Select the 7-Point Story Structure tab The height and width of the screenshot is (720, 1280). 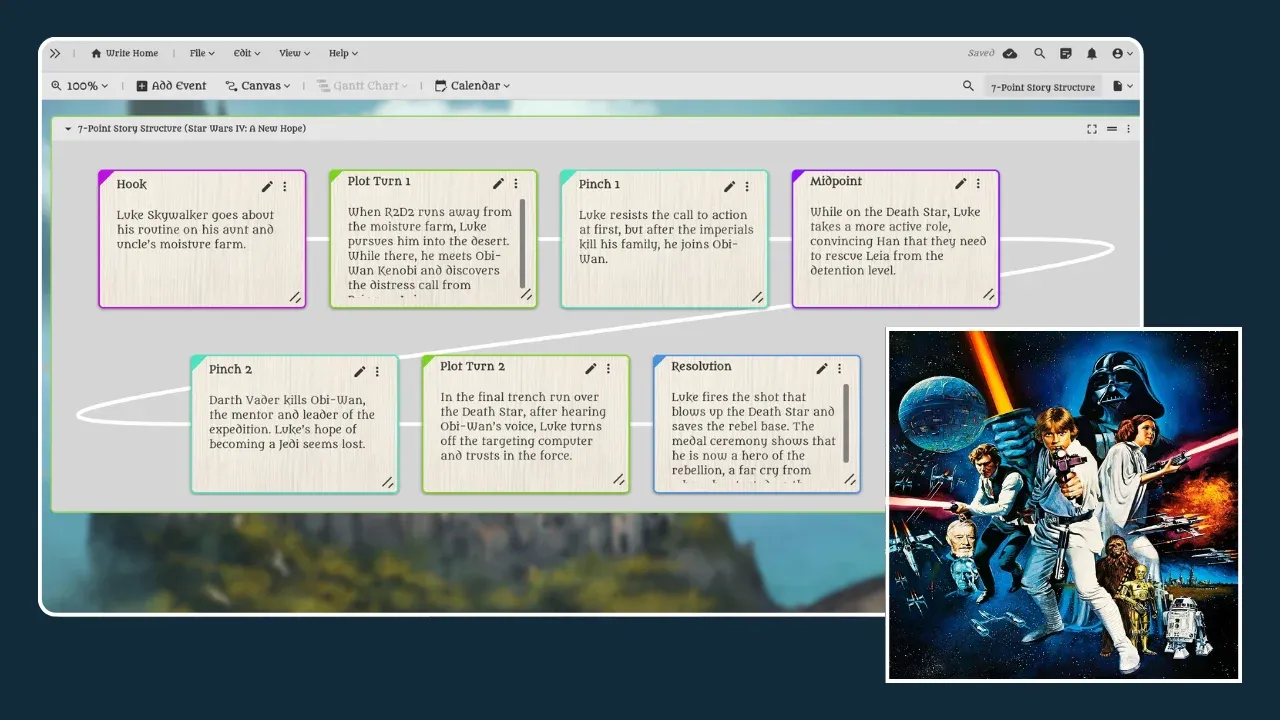1042,87
